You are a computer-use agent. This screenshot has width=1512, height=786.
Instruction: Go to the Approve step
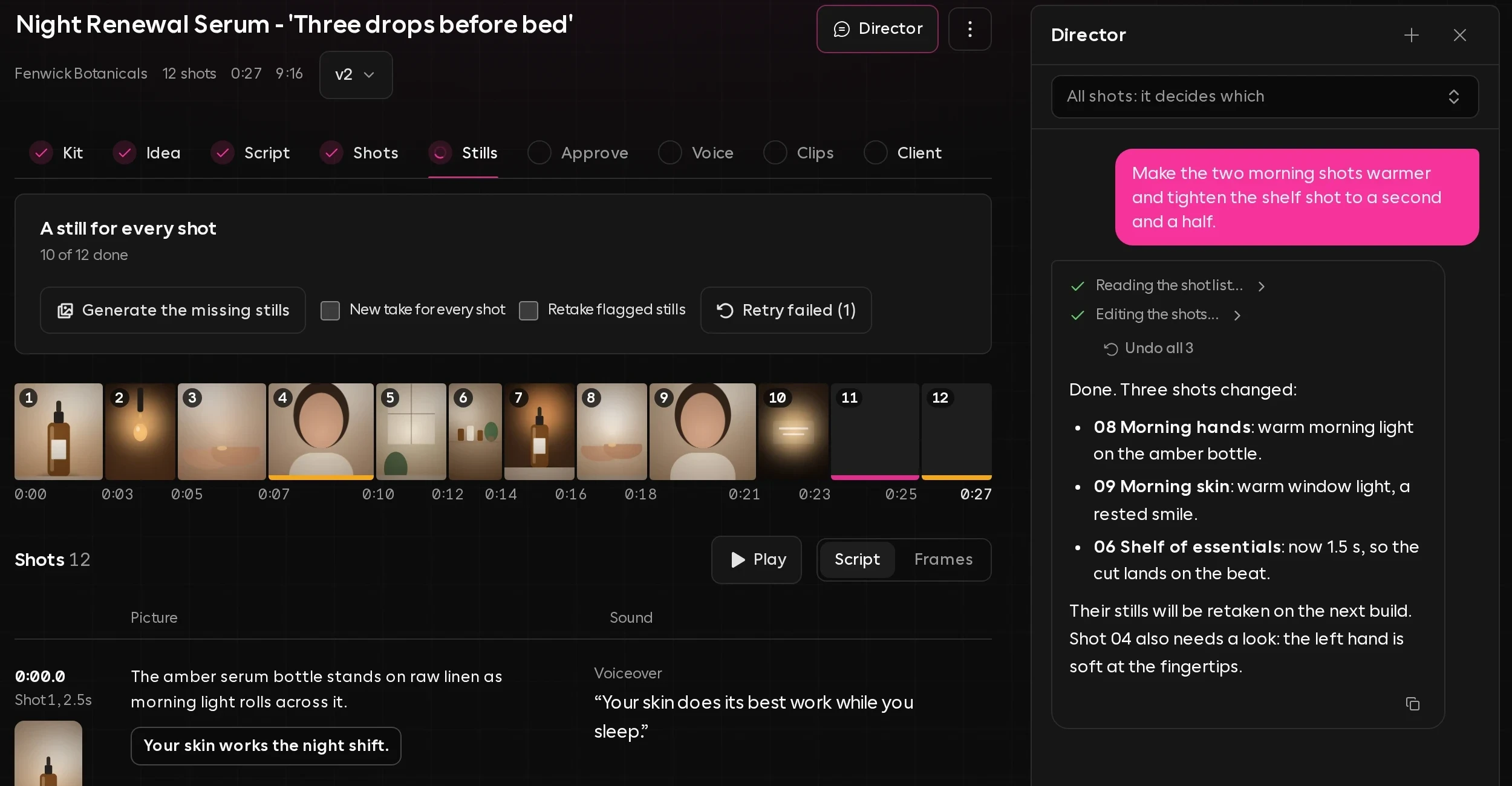(578, 153)
